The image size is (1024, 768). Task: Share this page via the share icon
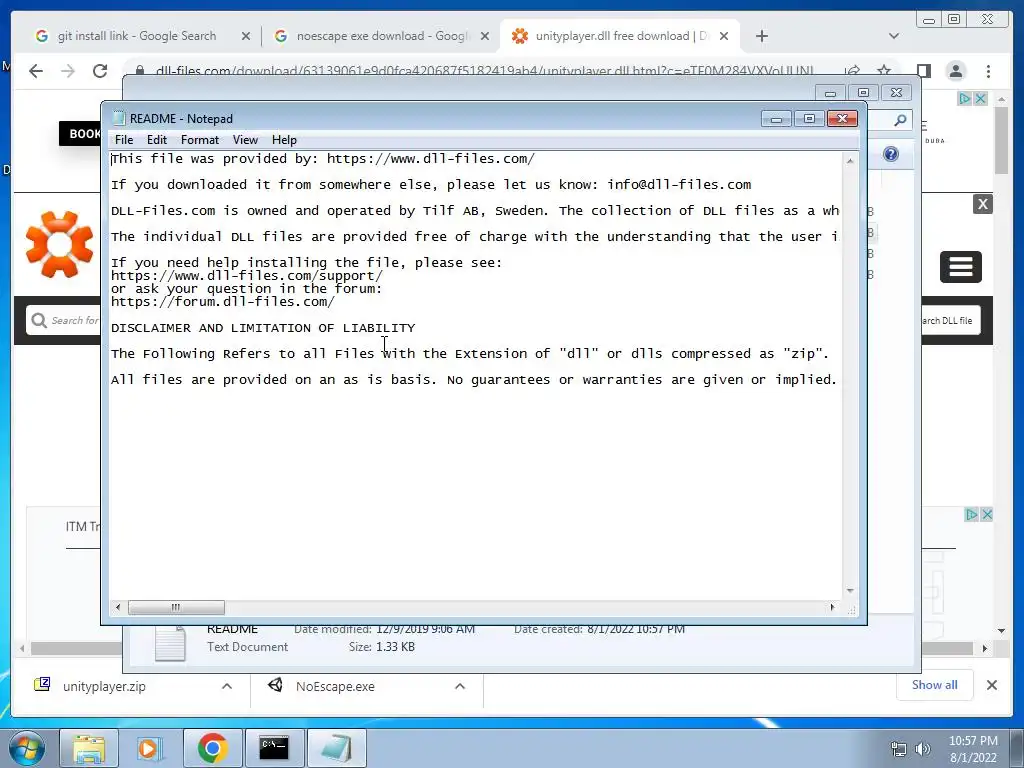tap(852, 70)
